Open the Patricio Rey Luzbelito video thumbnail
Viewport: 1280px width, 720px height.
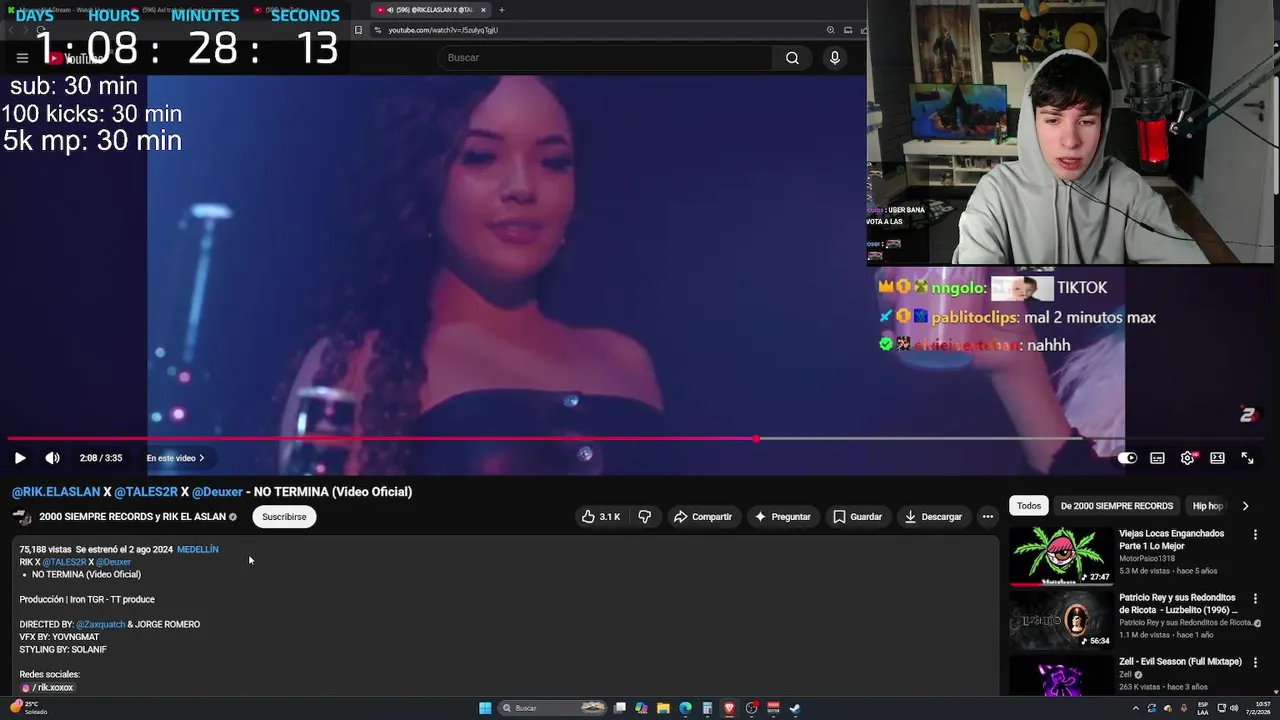click(x=1061, y=620)
